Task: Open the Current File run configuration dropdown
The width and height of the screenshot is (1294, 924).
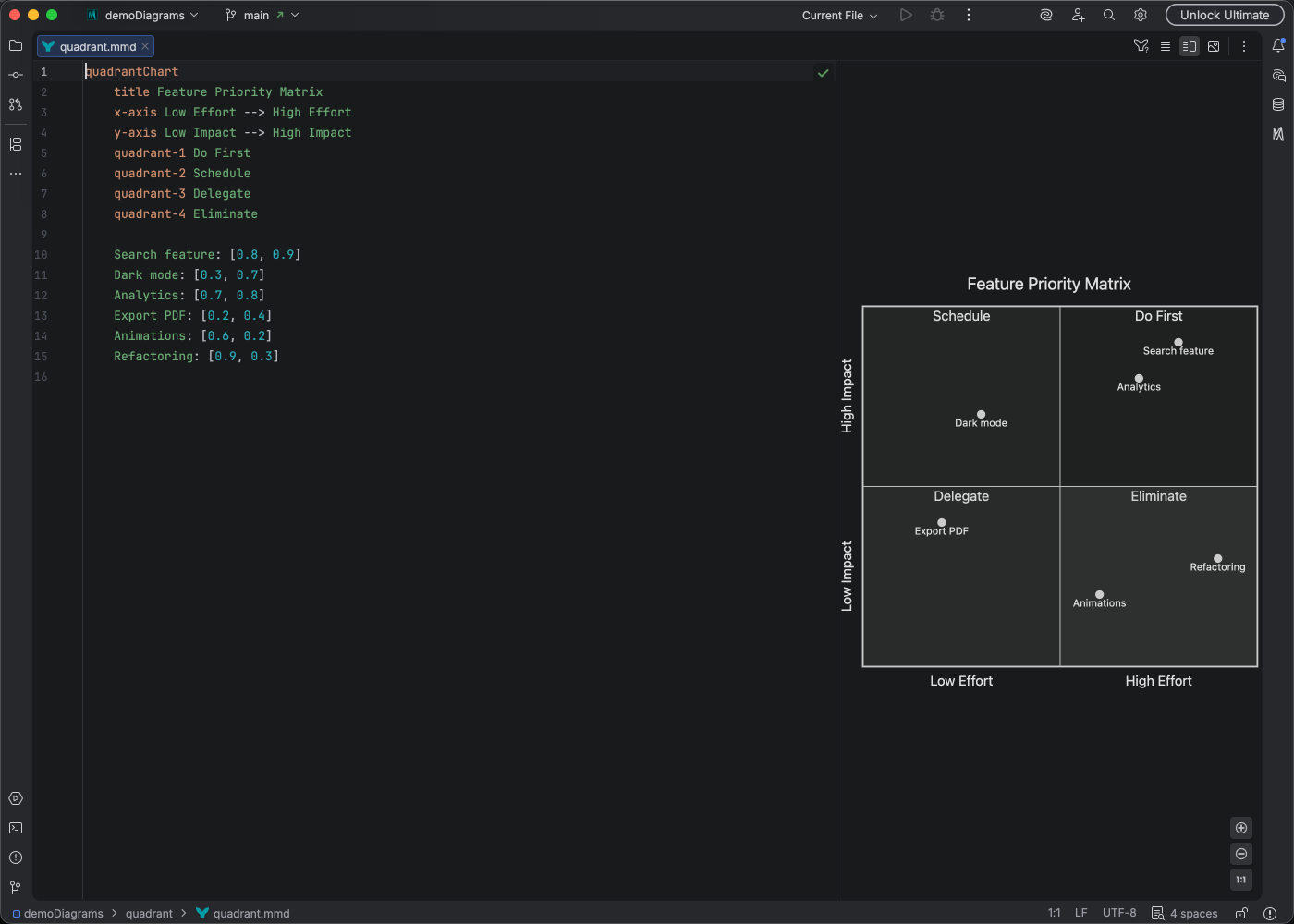Action: 837,15
